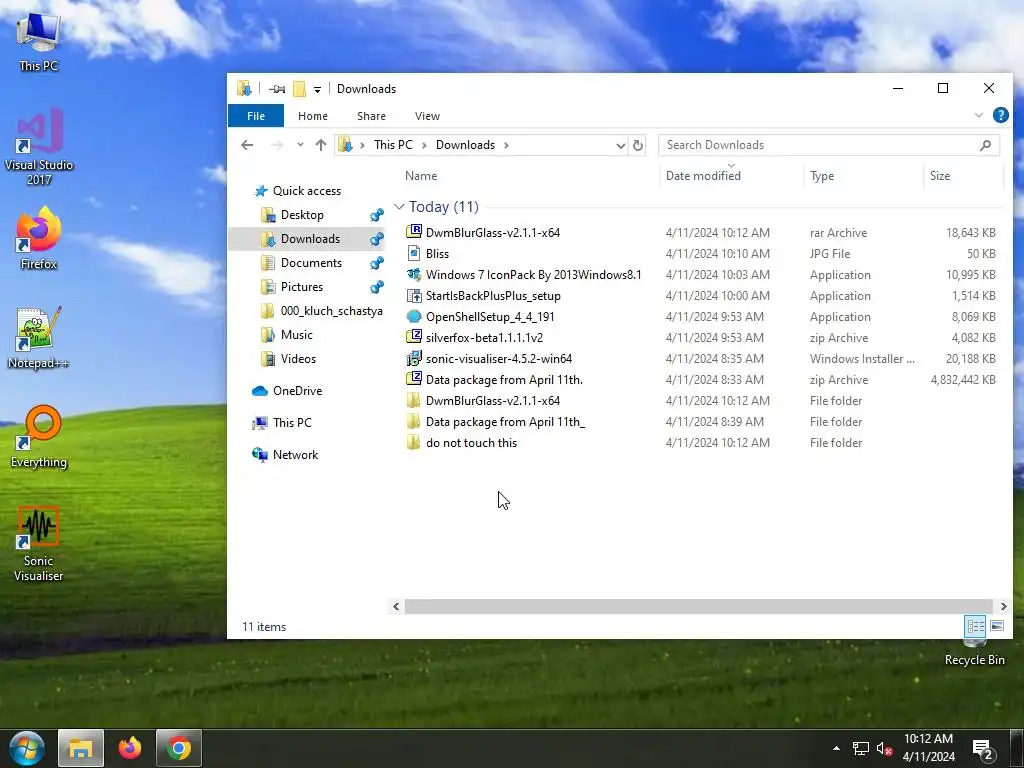
Task: Select Documents in navigation pane
Action: click(x=311, y=263)
